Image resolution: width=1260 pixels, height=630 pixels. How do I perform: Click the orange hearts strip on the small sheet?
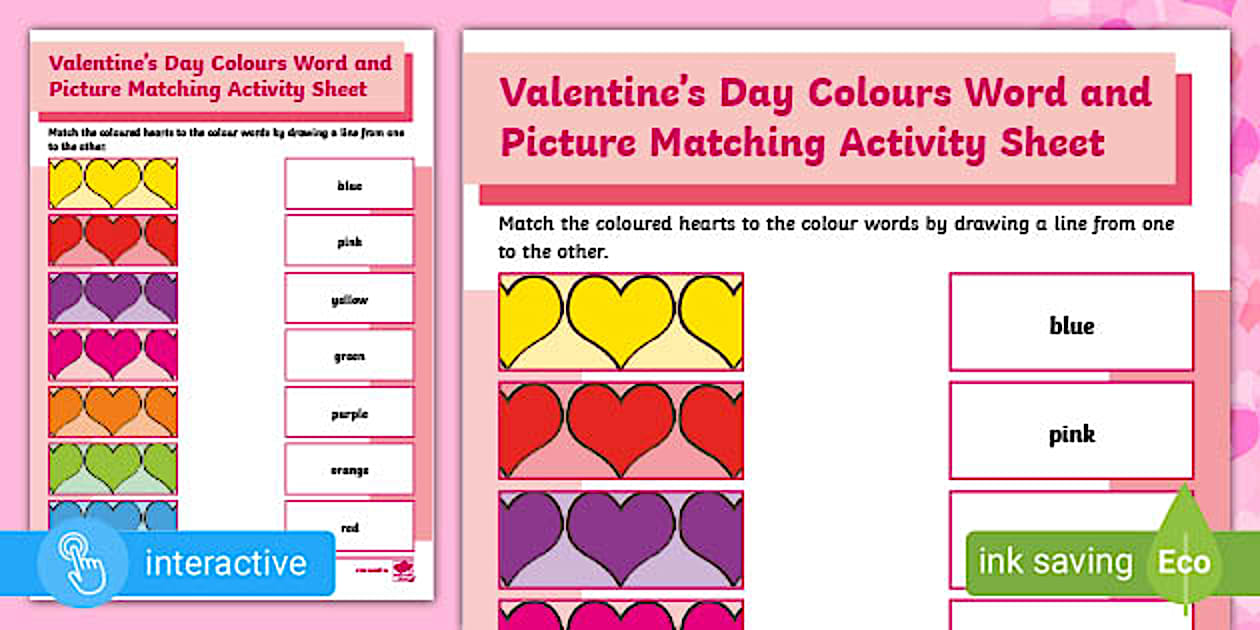point(113,411)
